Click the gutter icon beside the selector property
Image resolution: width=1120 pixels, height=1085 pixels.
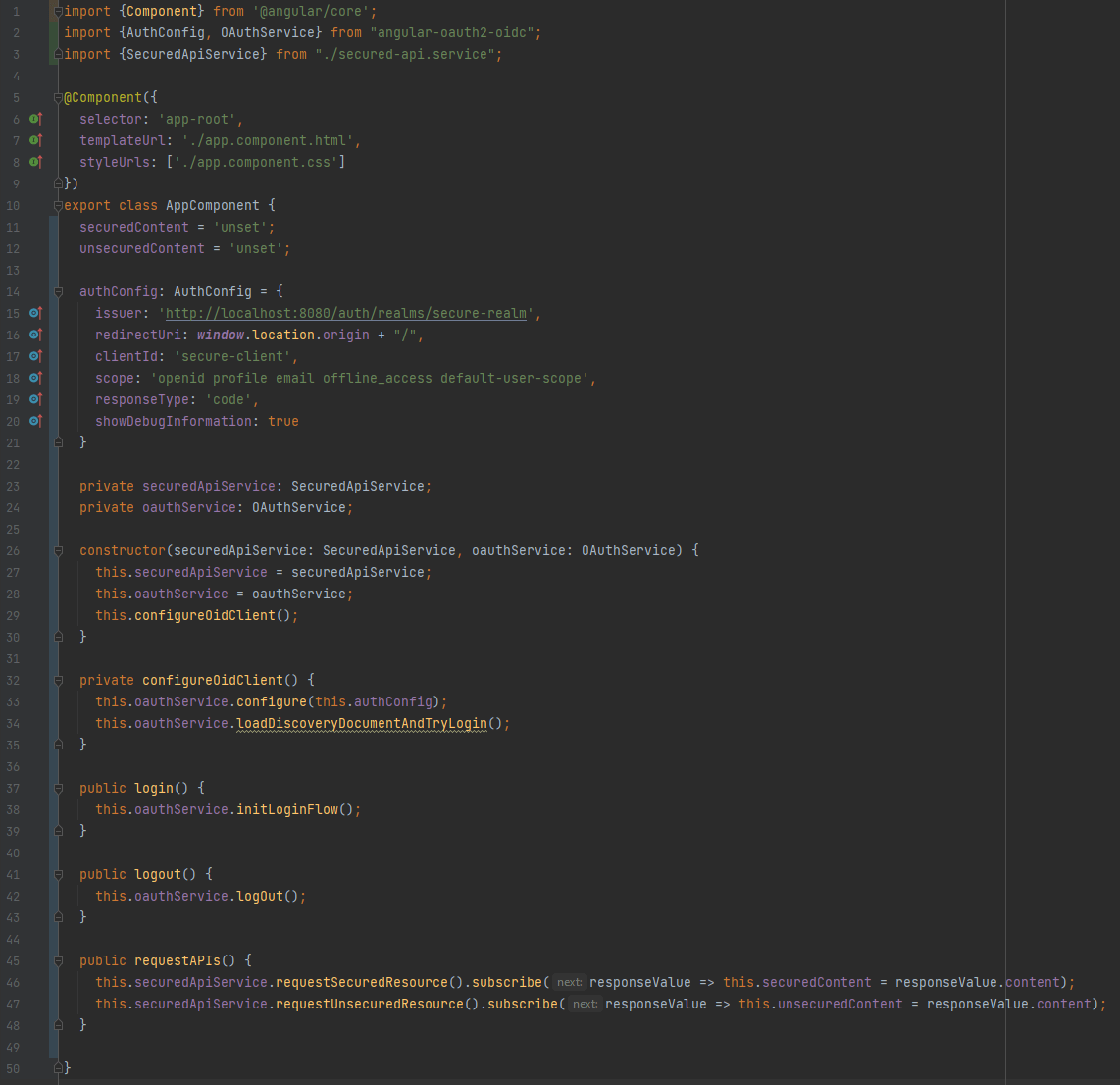(x=35, y=119)
